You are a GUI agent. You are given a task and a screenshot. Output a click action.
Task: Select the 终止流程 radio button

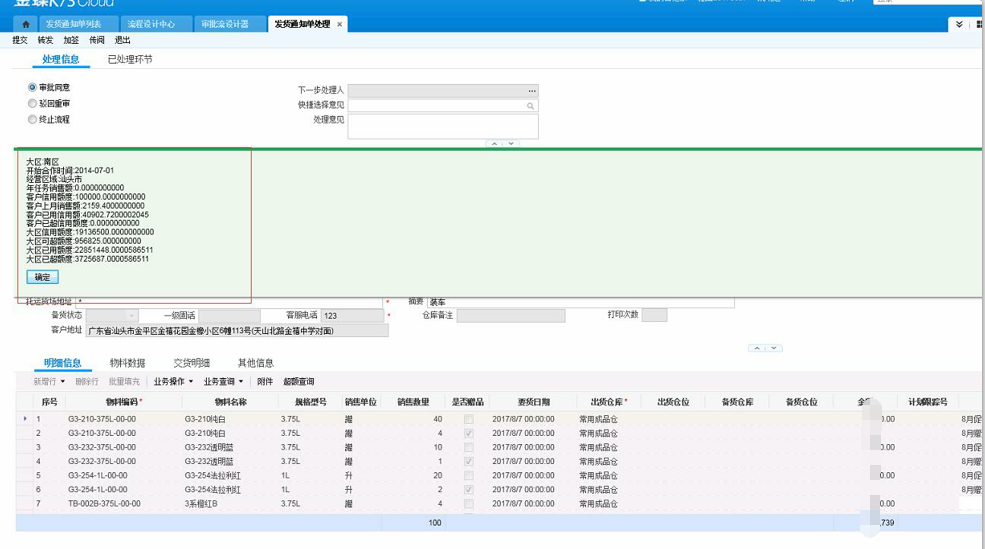(33, 119)
